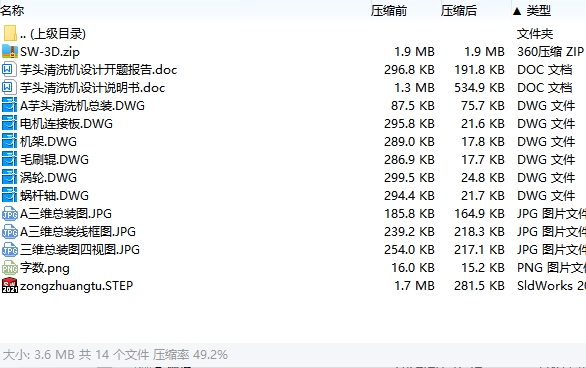
Task: Click the 294.4 KB original size value
Action: 409,195
